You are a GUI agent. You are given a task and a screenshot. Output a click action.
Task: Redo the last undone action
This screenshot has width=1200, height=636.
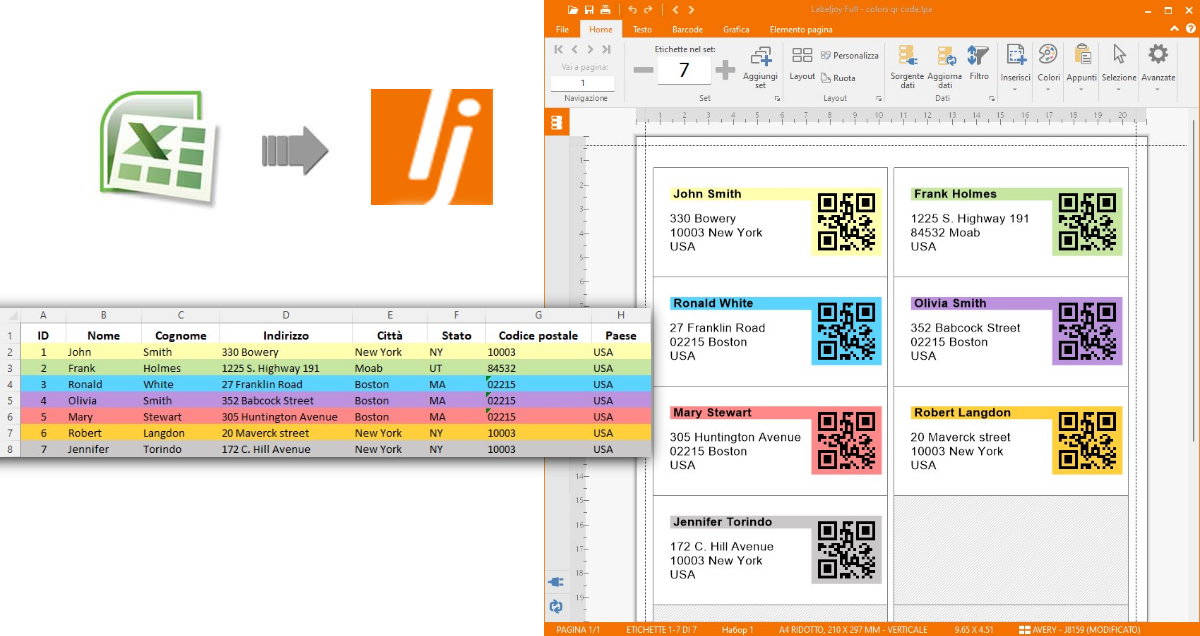click(x=646, y=9)
